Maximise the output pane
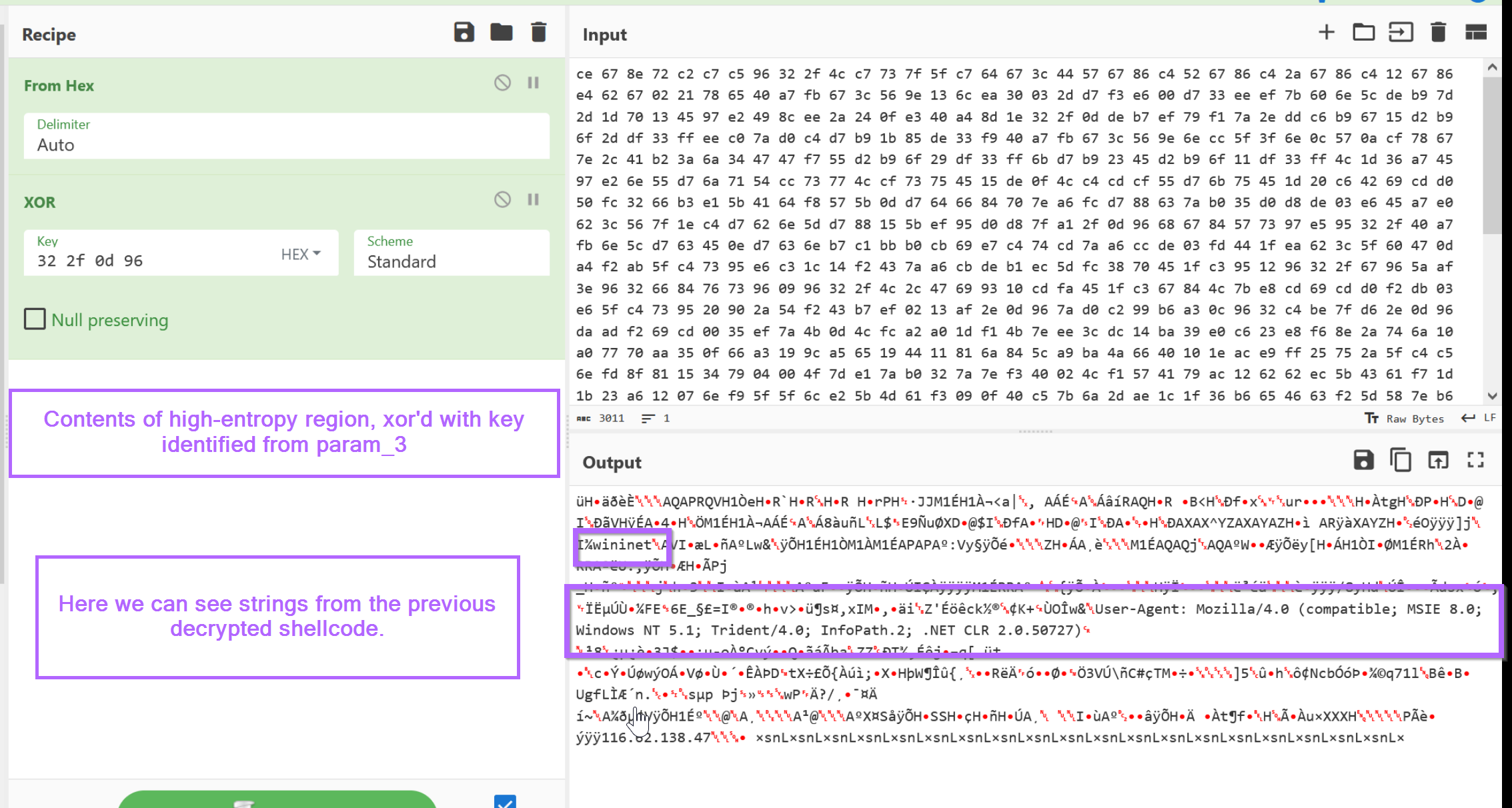The width and height of the screenshot is (1512, 808). [1475, 460]
